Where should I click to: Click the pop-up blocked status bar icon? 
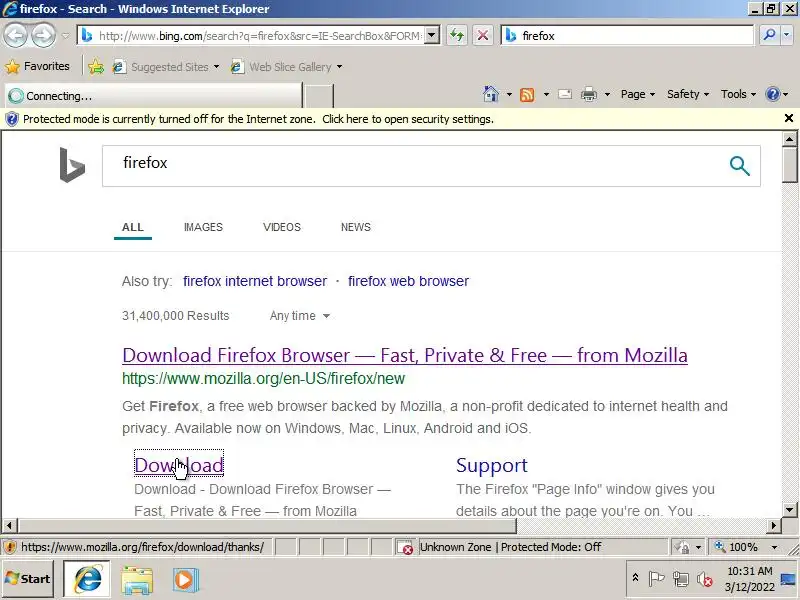405,547
